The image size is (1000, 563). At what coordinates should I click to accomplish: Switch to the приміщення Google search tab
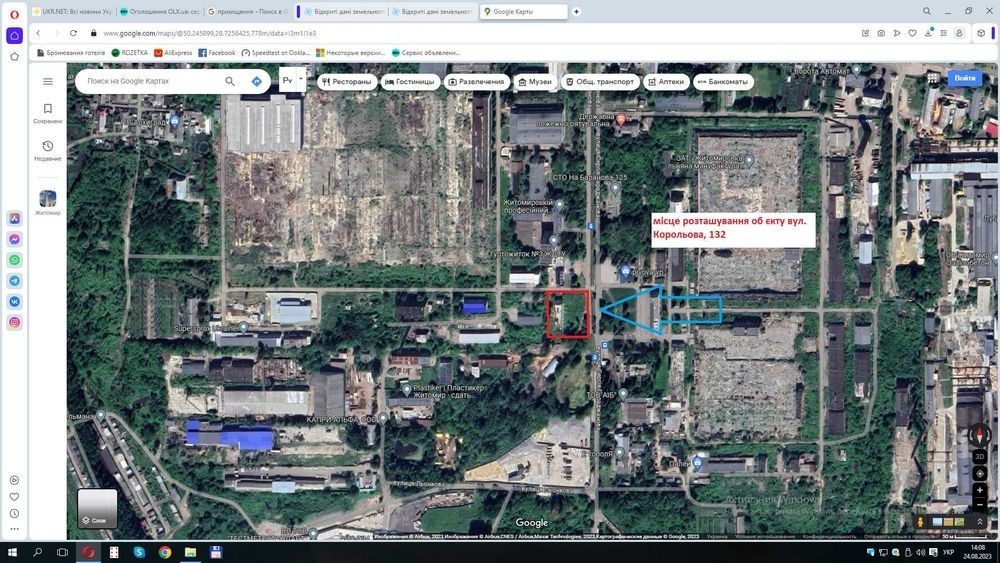(247, 11)
